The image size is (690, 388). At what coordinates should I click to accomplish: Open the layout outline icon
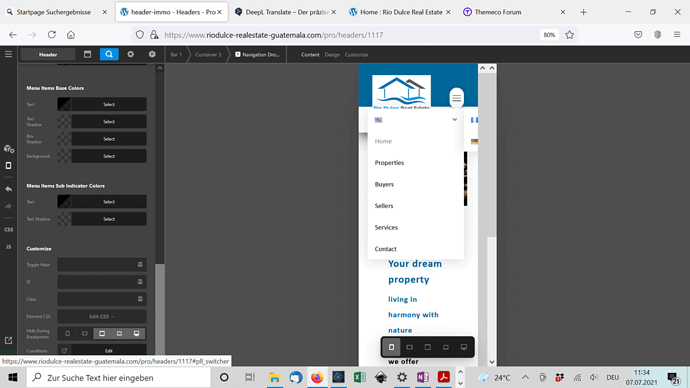pos(87,54)
